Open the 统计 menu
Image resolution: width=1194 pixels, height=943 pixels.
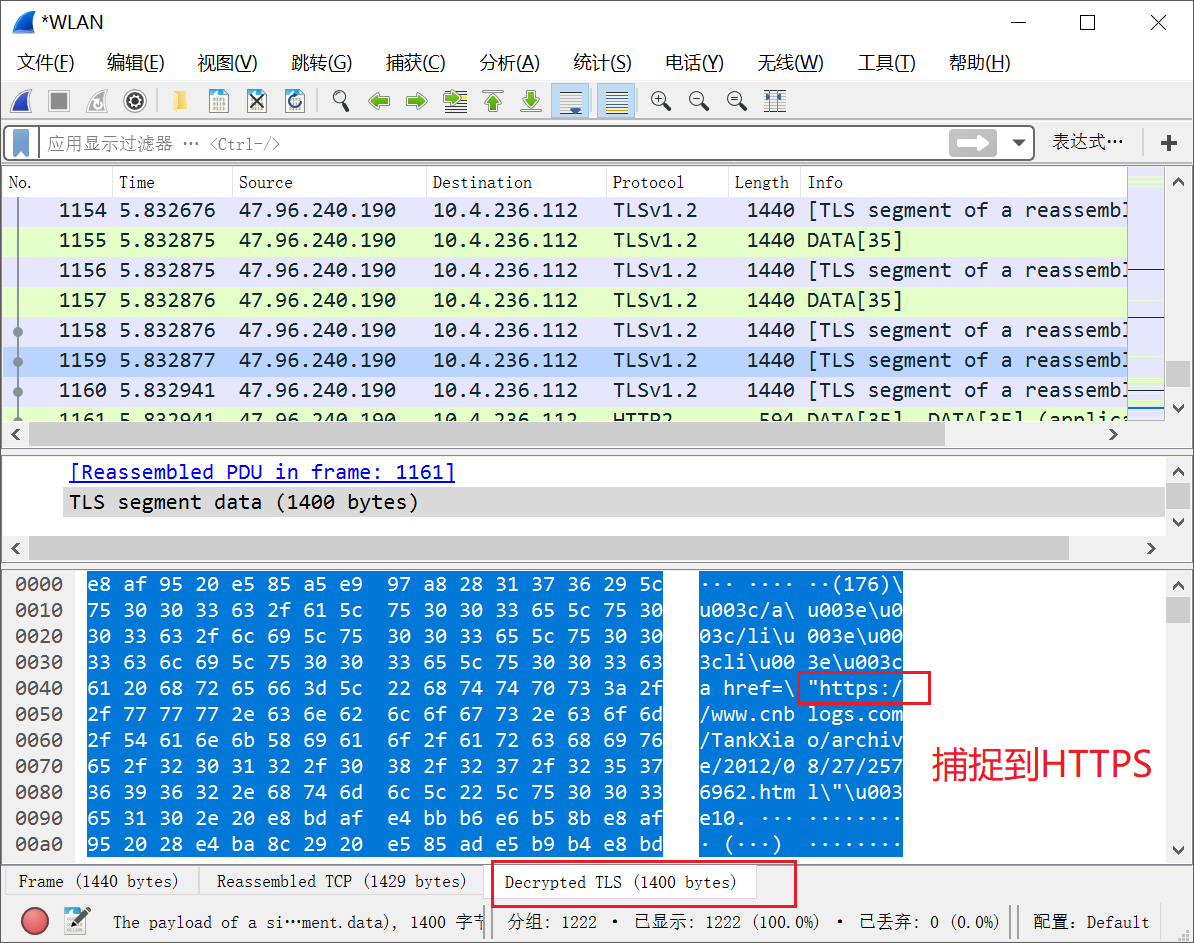[x=602, y=62]
